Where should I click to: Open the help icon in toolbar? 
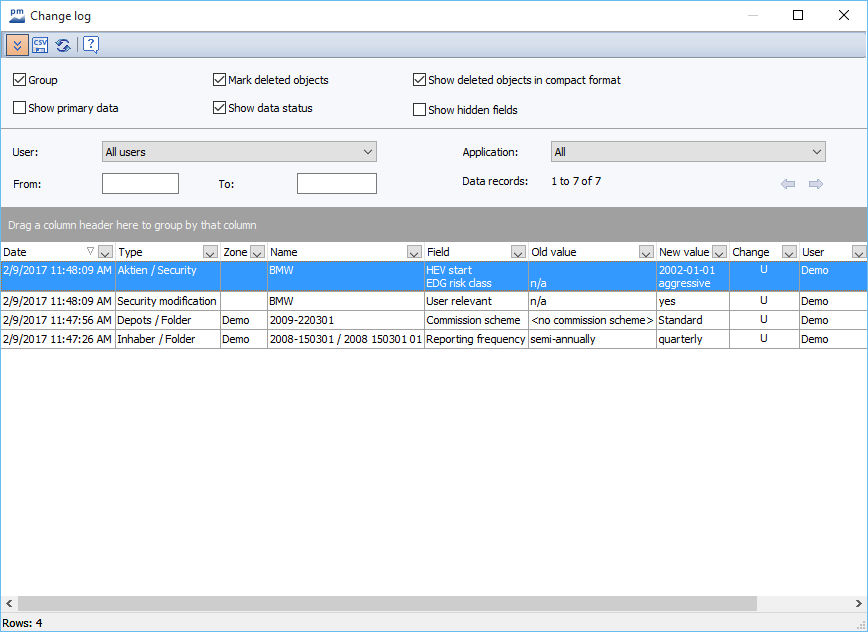tap(90, 45)
